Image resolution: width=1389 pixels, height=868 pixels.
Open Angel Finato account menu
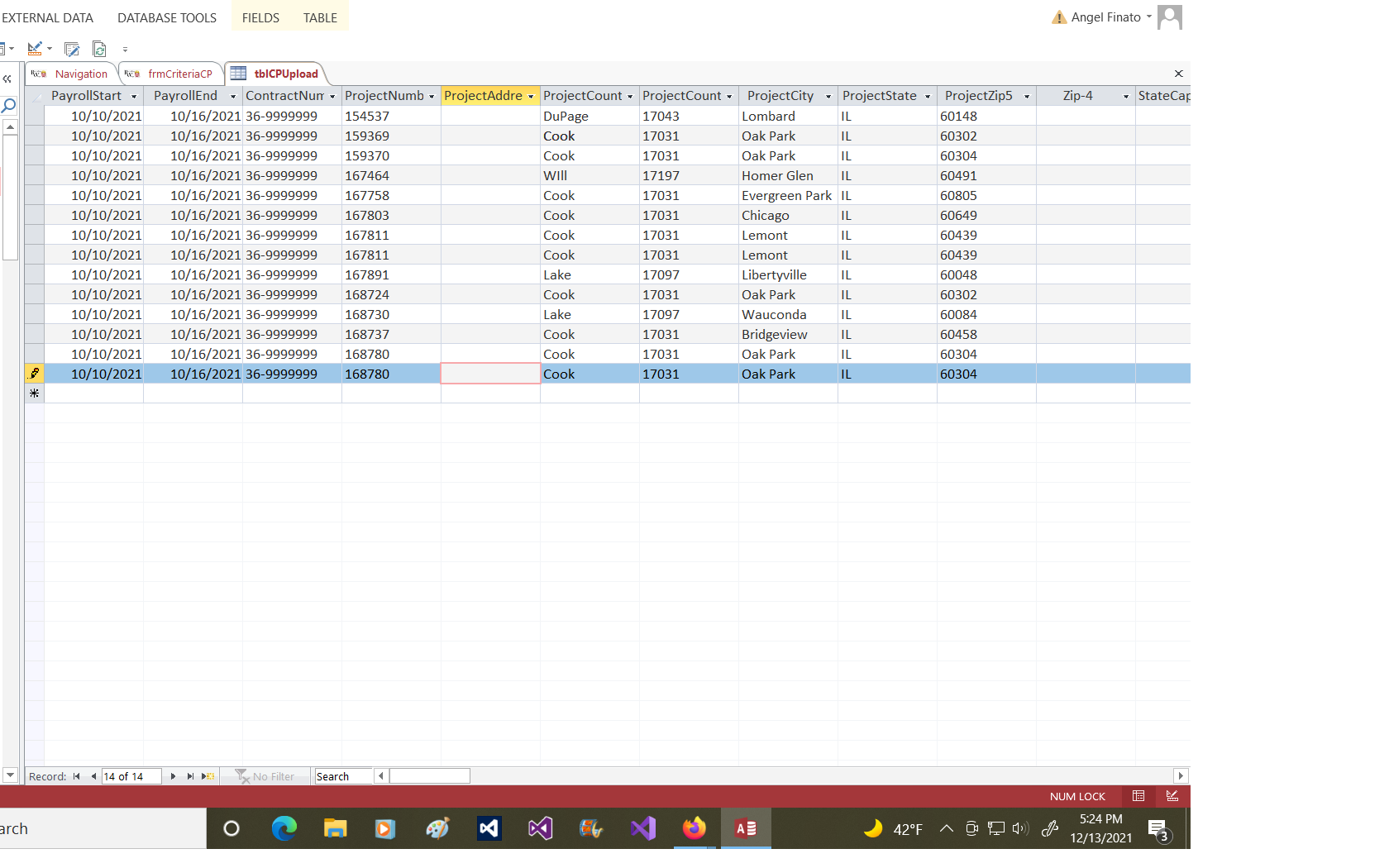point(1105,17)
